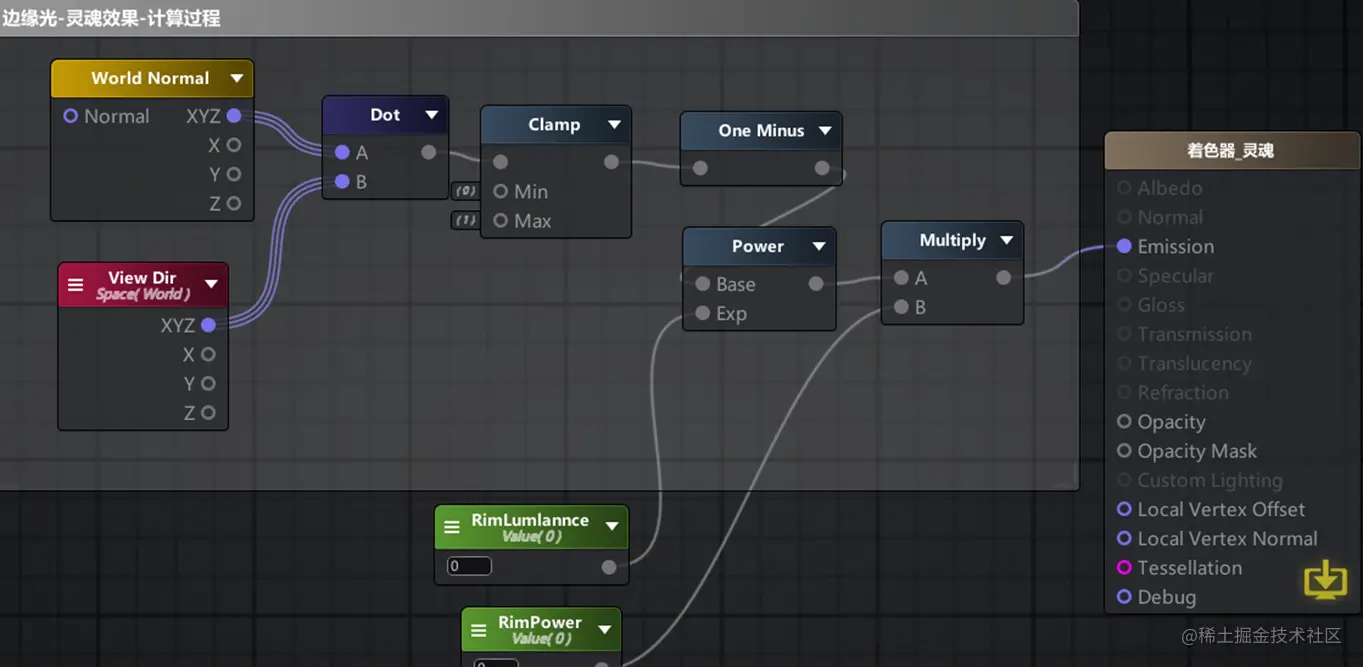Click the Tessellation port on shader node
Screen dimensions: 1363x667
[1124, 567]
